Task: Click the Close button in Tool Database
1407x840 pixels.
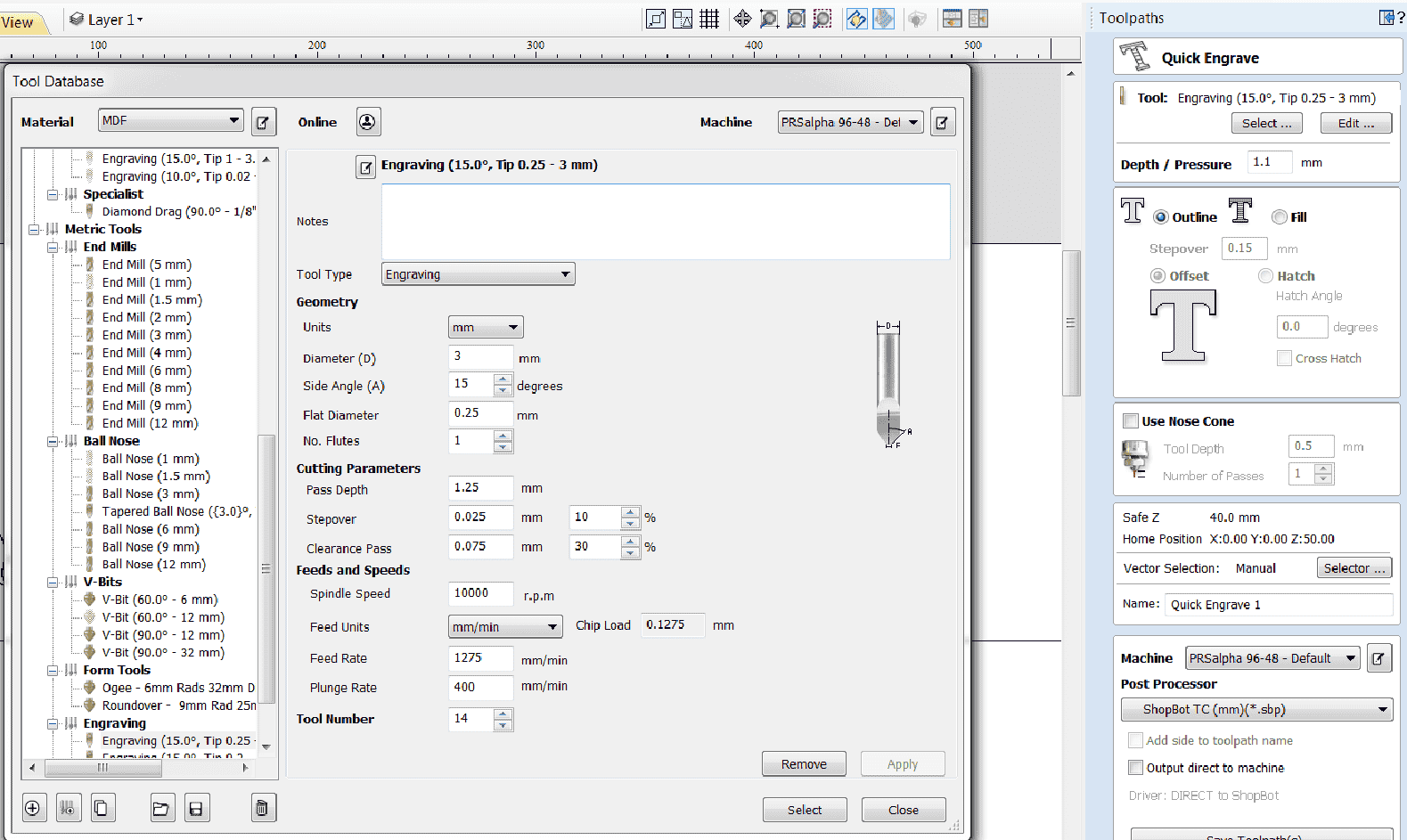Action: pos(904,810)
